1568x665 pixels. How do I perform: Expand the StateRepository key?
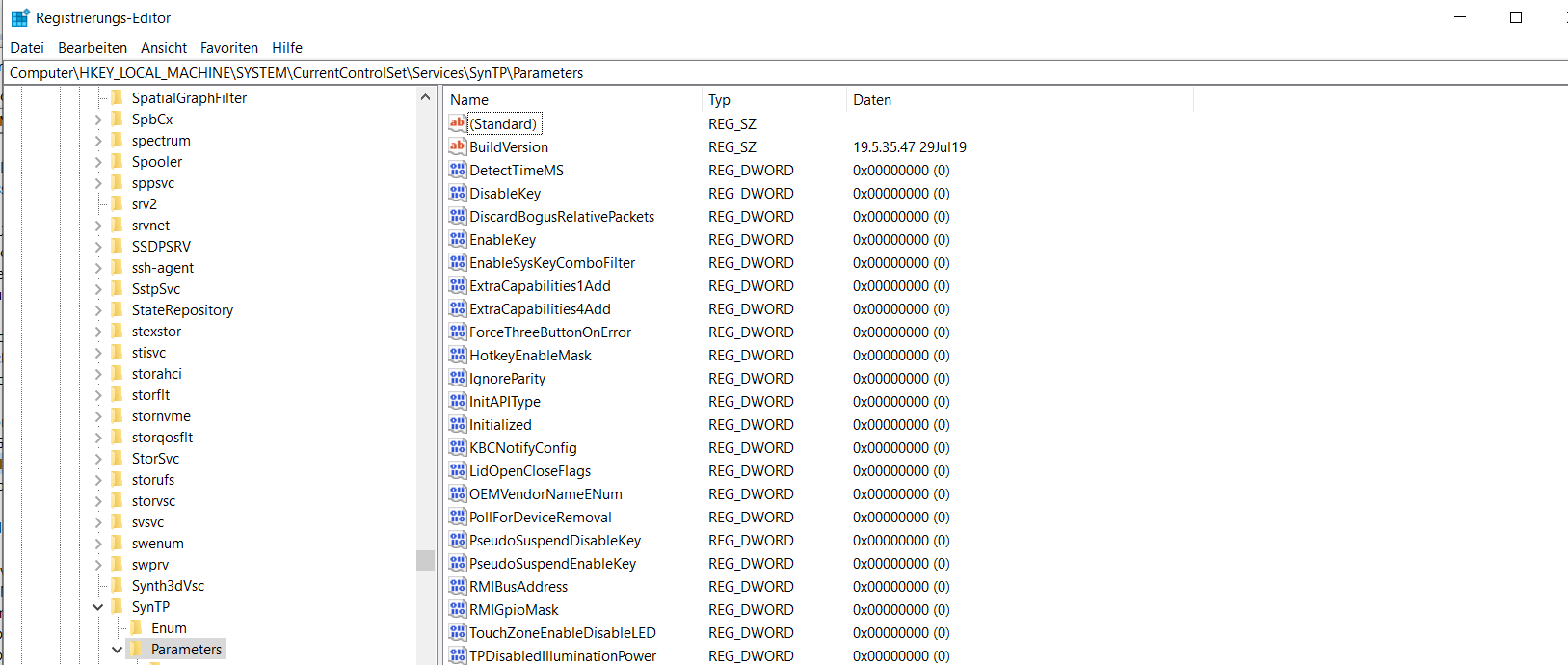[x=98, y=310]
